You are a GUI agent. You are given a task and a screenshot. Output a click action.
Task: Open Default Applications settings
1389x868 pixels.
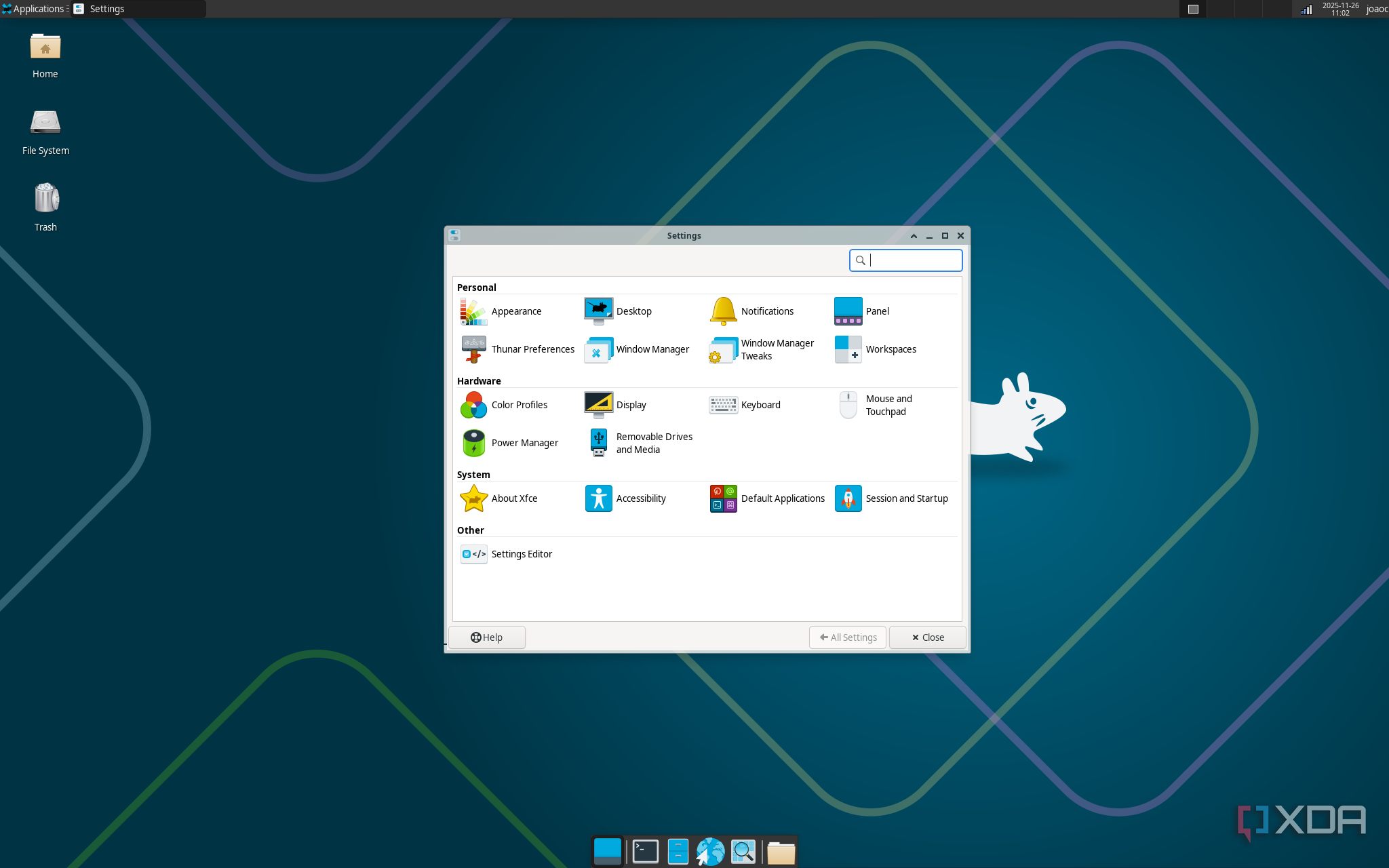pos(767,498)
